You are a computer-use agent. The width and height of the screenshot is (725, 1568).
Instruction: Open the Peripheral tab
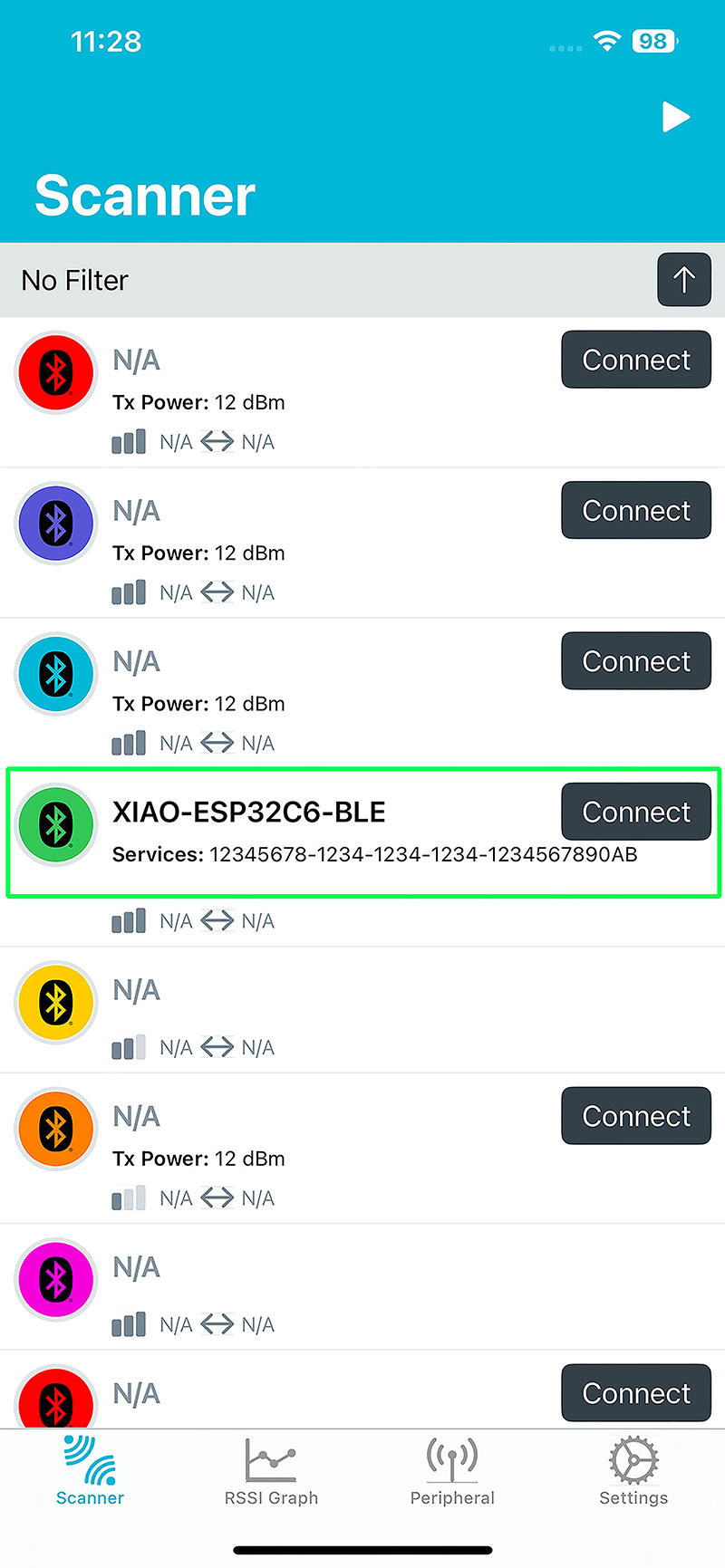(452, 1471)
